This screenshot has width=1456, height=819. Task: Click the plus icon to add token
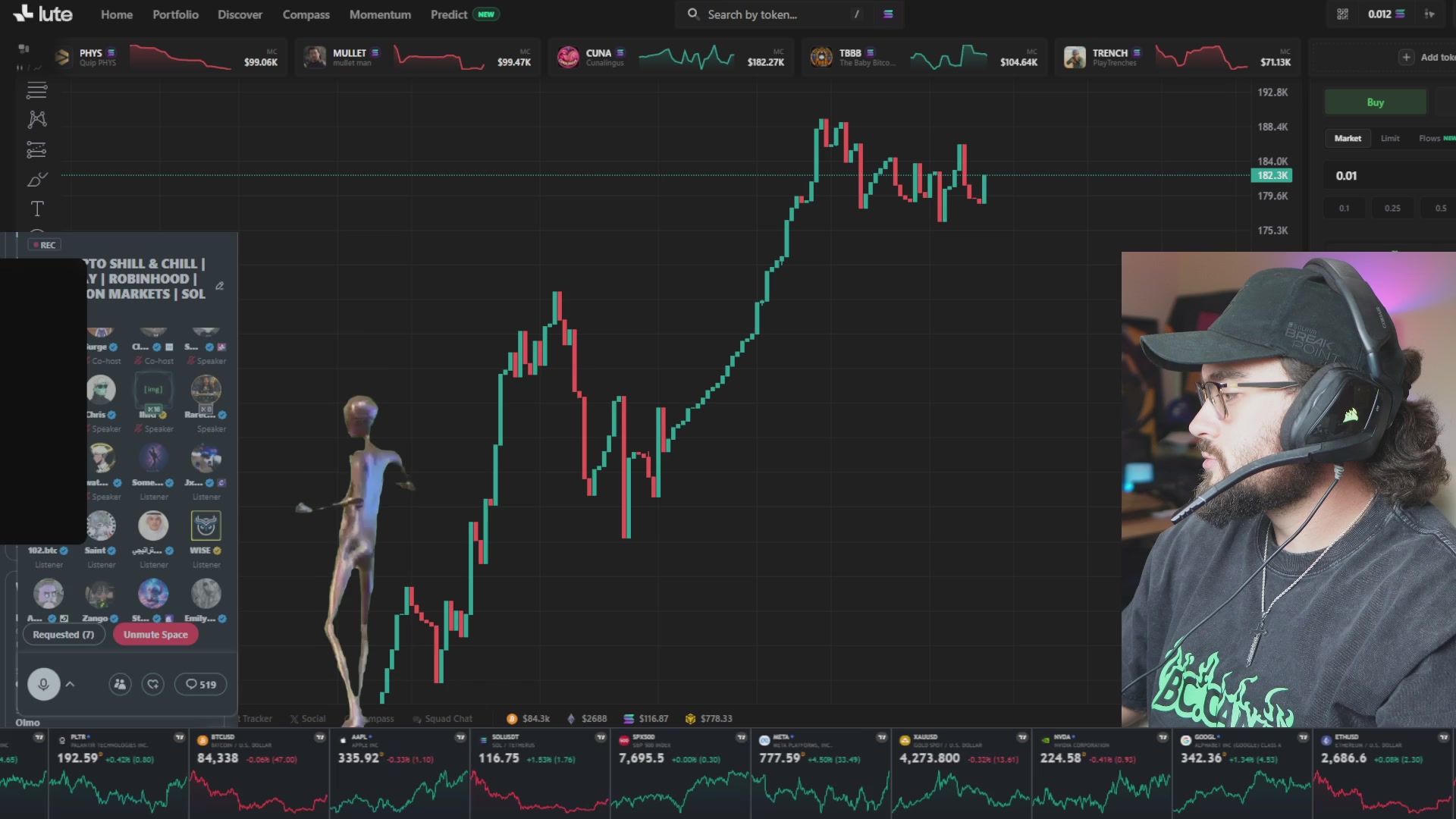[1406, 58]
